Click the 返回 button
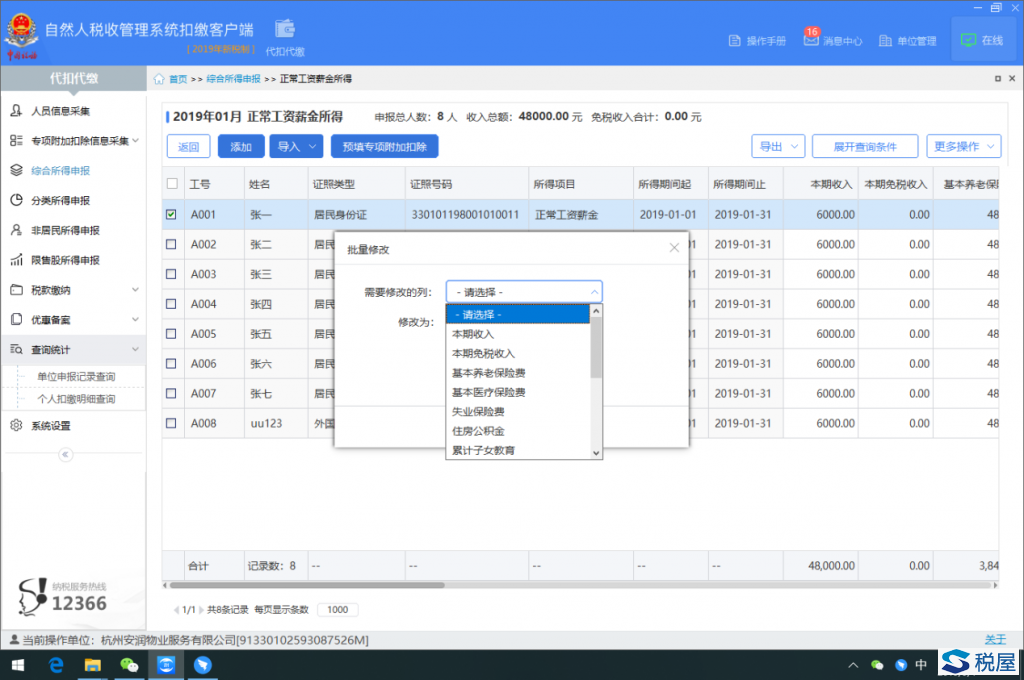1024x680 pixels. [x=188, y=146]
